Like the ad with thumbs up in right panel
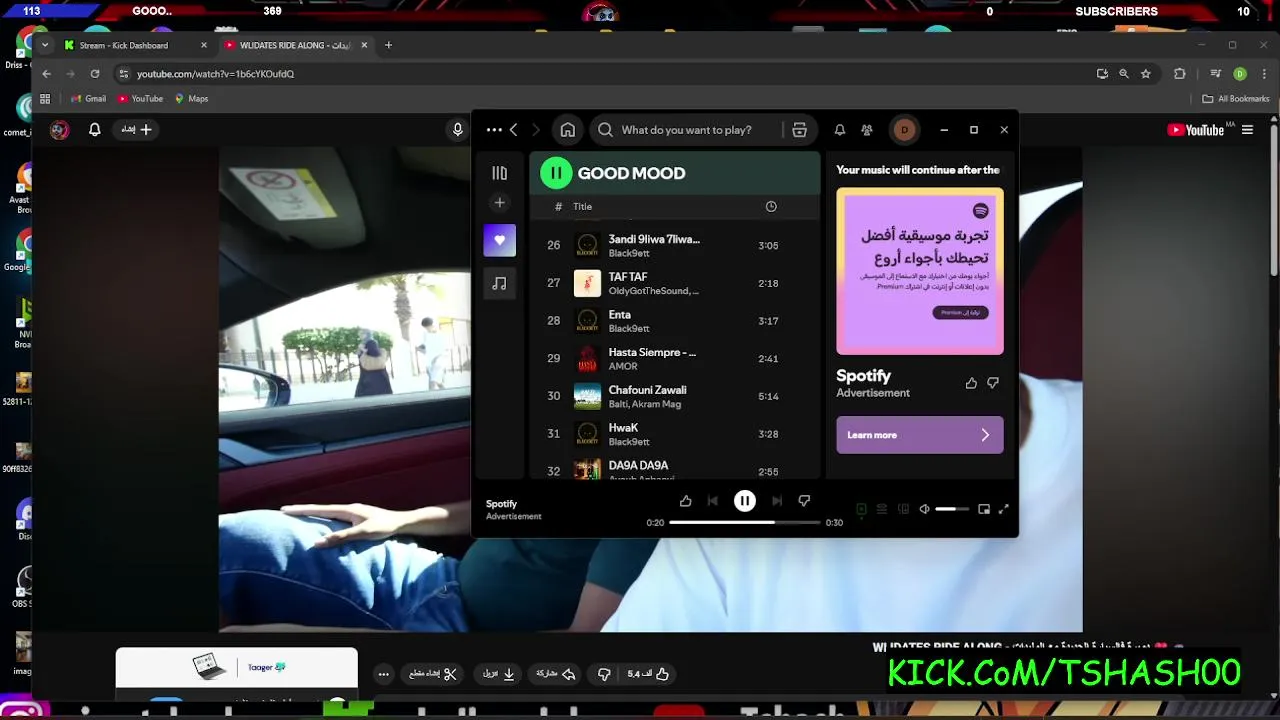Screen dimensions: 1280x720 971,383
